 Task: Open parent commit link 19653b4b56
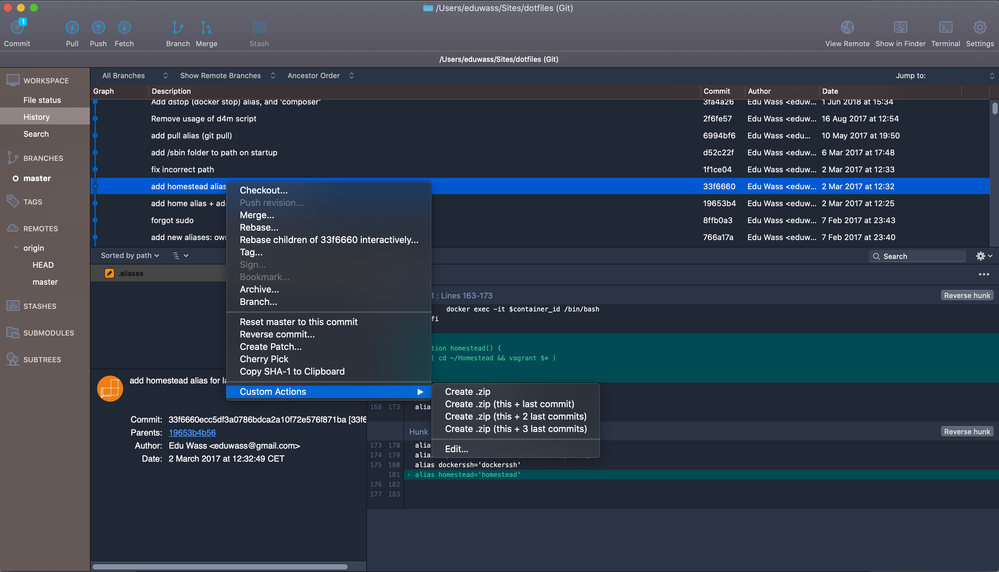(x=192, y=433)
